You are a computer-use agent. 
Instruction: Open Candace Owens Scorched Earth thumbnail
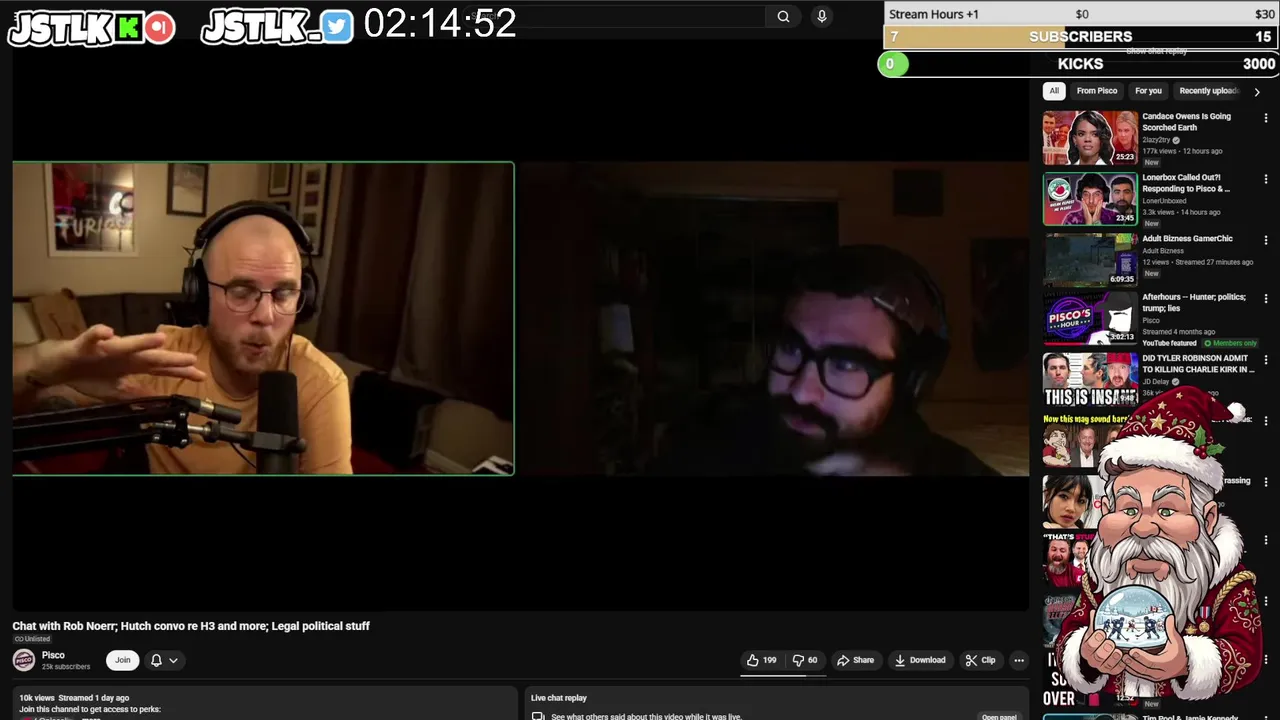(1090, 137)
